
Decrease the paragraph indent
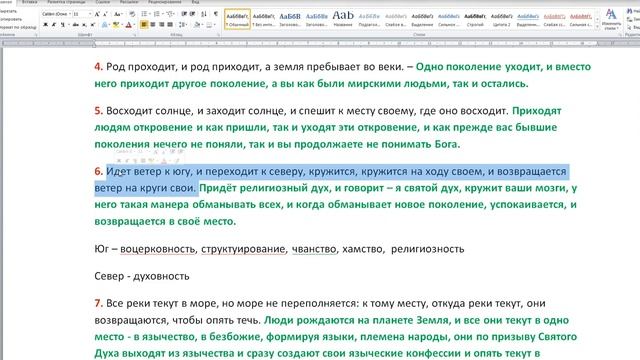point(184,14)
